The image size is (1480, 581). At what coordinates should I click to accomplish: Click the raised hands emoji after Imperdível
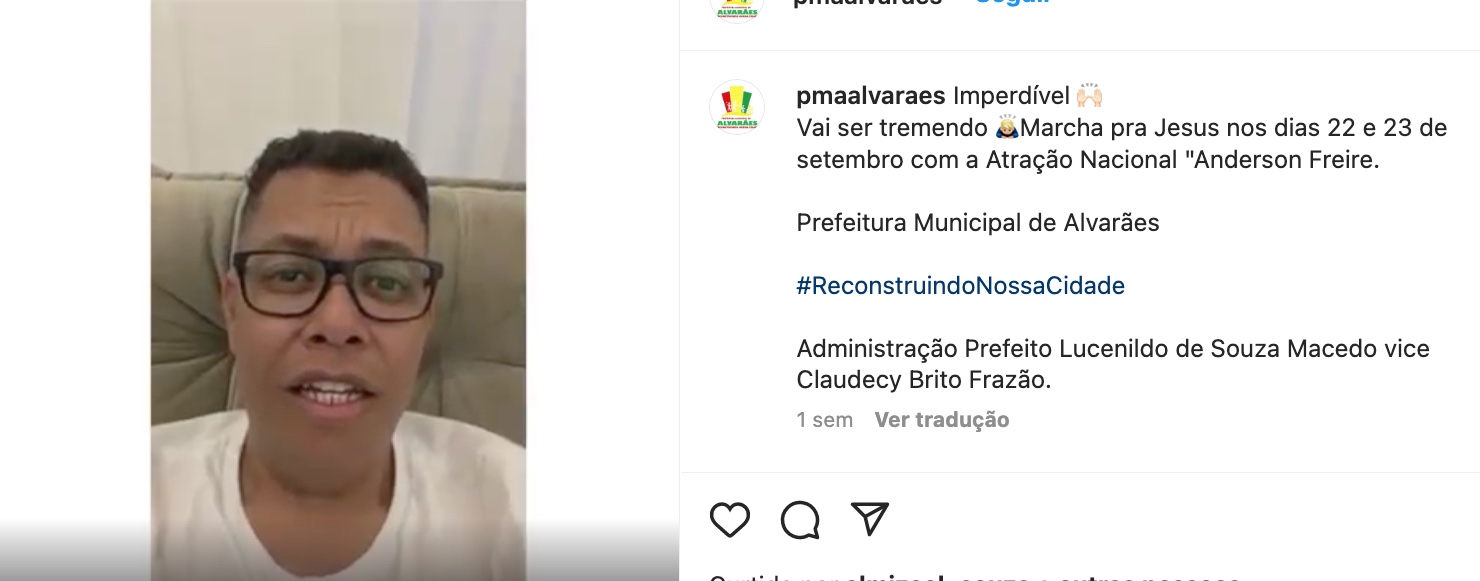click(1089, 96)
